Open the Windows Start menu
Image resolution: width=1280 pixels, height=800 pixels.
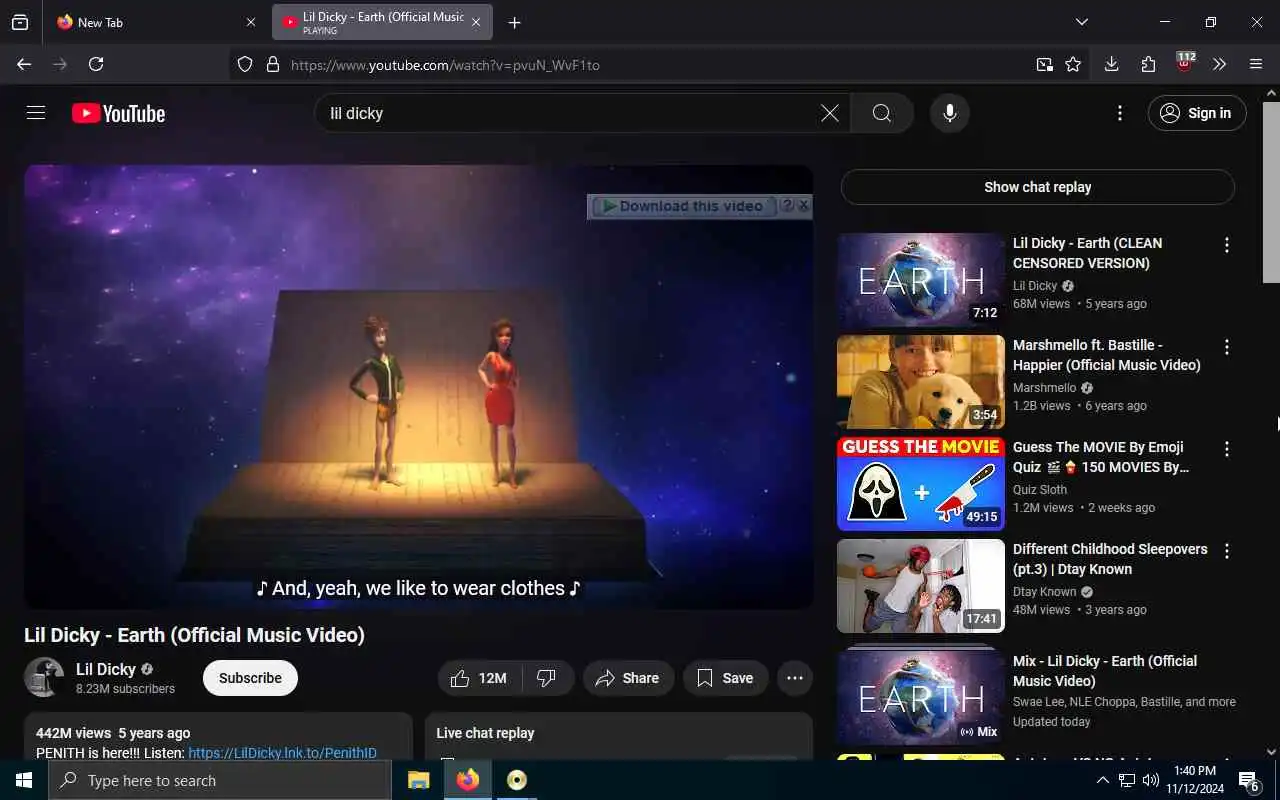coord(24,780)
